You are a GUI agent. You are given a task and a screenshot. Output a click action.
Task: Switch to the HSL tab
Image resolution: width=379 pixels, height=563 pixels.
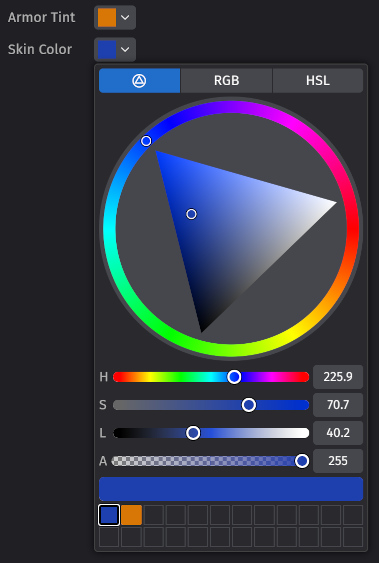[318, 81]
